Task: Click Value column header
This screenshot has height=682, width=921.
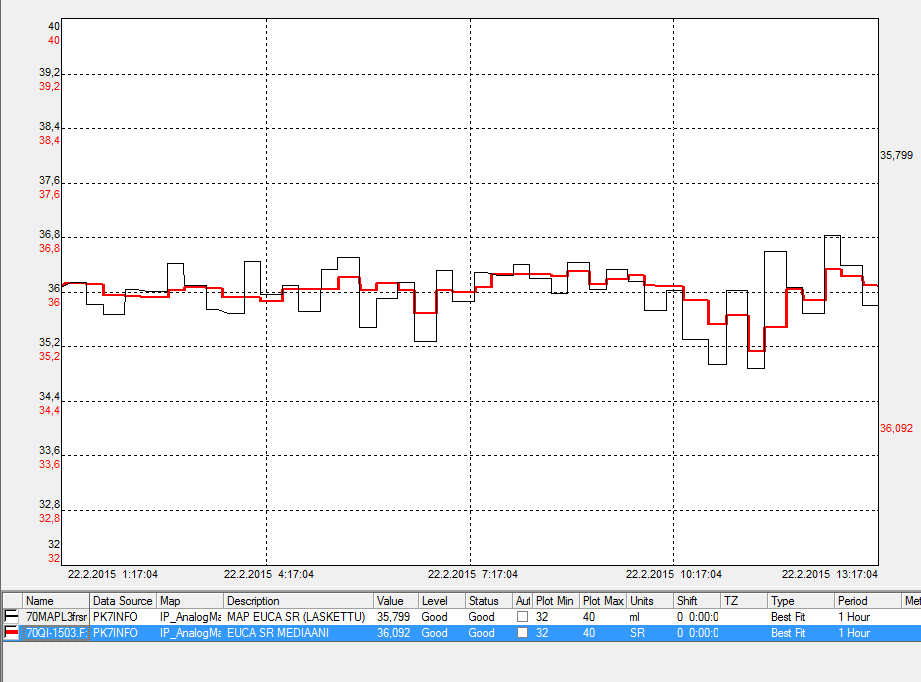Action: pos(396,601)
